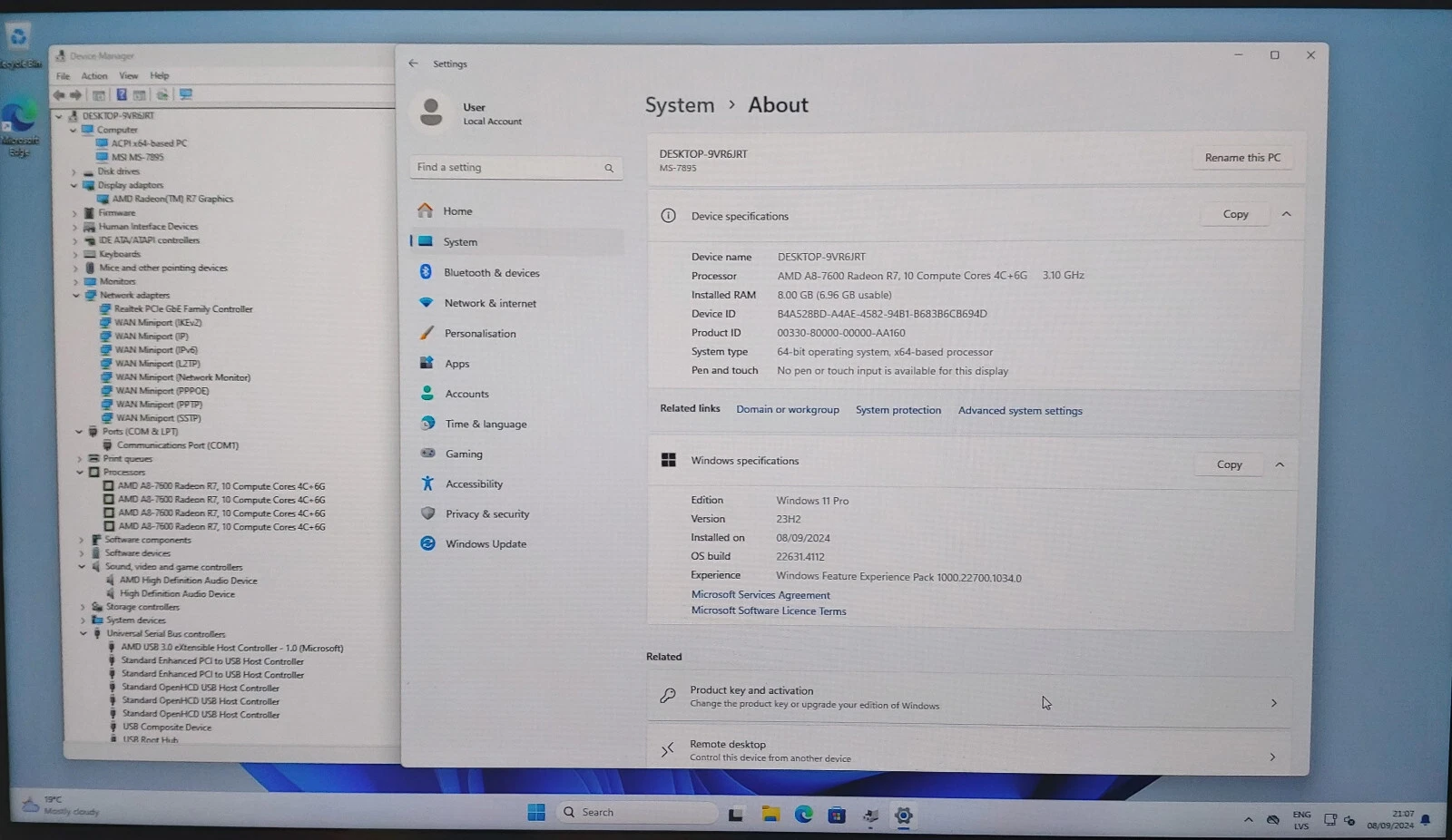Open Microsoft Services Agreement link
The image size is (1452, 840).
coord(760,595)
